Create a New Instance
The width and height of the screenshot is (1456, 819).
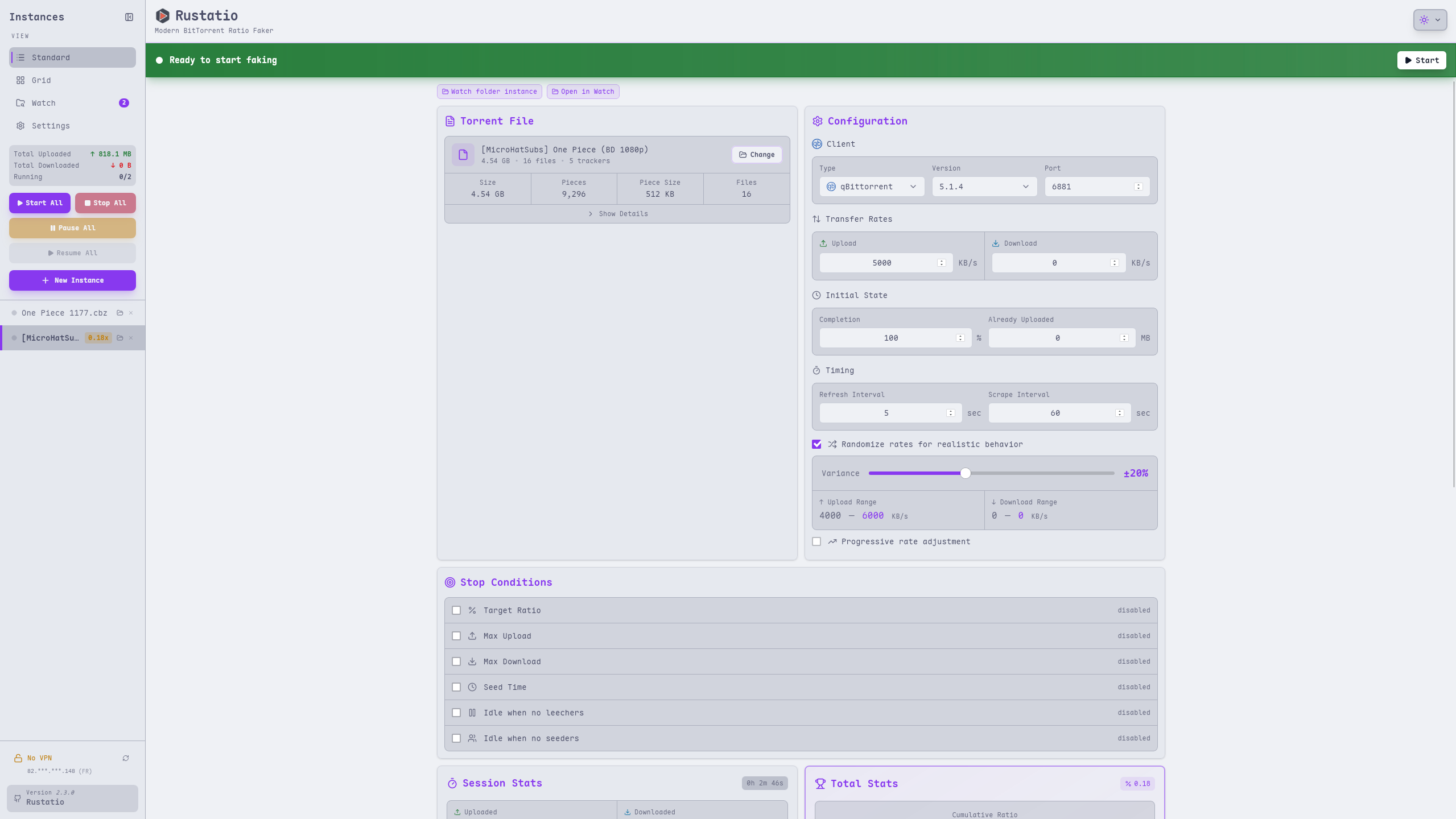(72, 280)
